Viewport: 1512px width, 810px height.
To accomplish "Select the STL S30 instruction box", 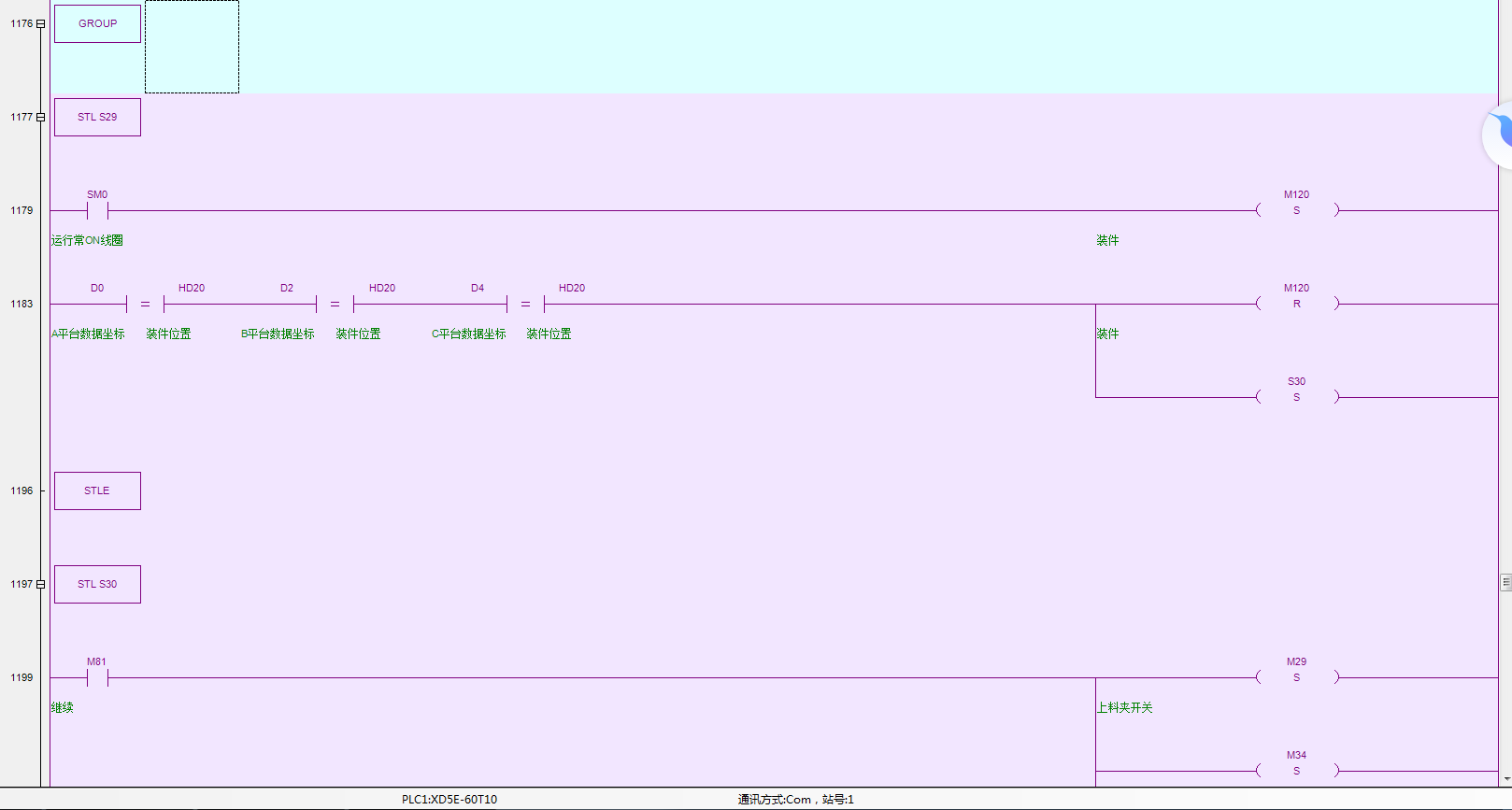I will (x=97, y=585).
